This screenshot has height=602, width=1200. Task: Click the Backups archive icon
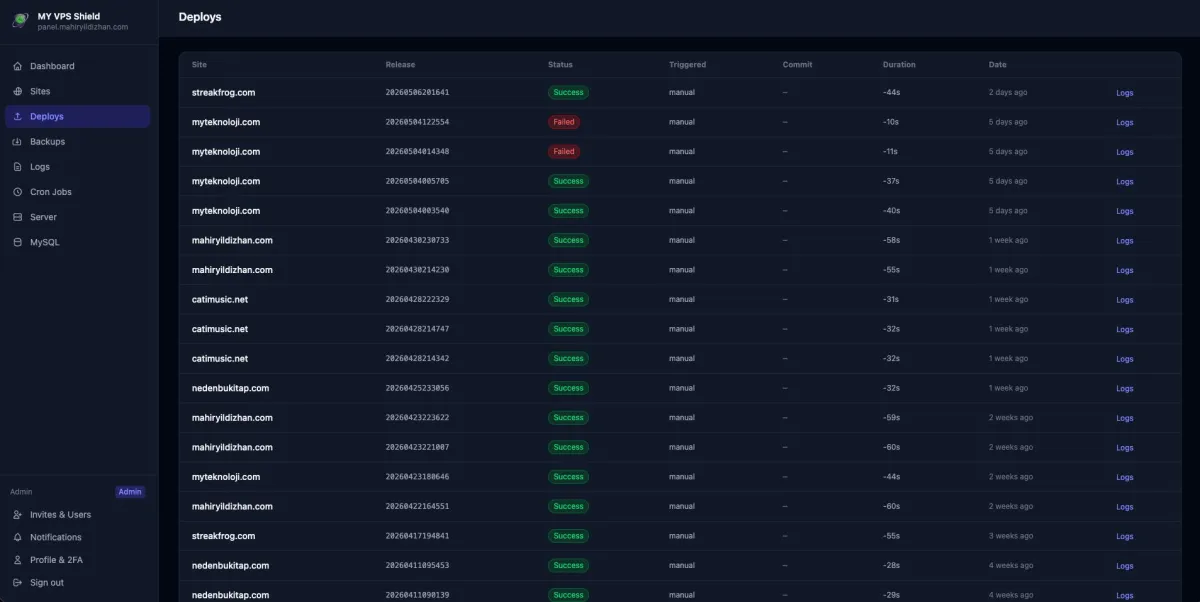tap(18, 141)
